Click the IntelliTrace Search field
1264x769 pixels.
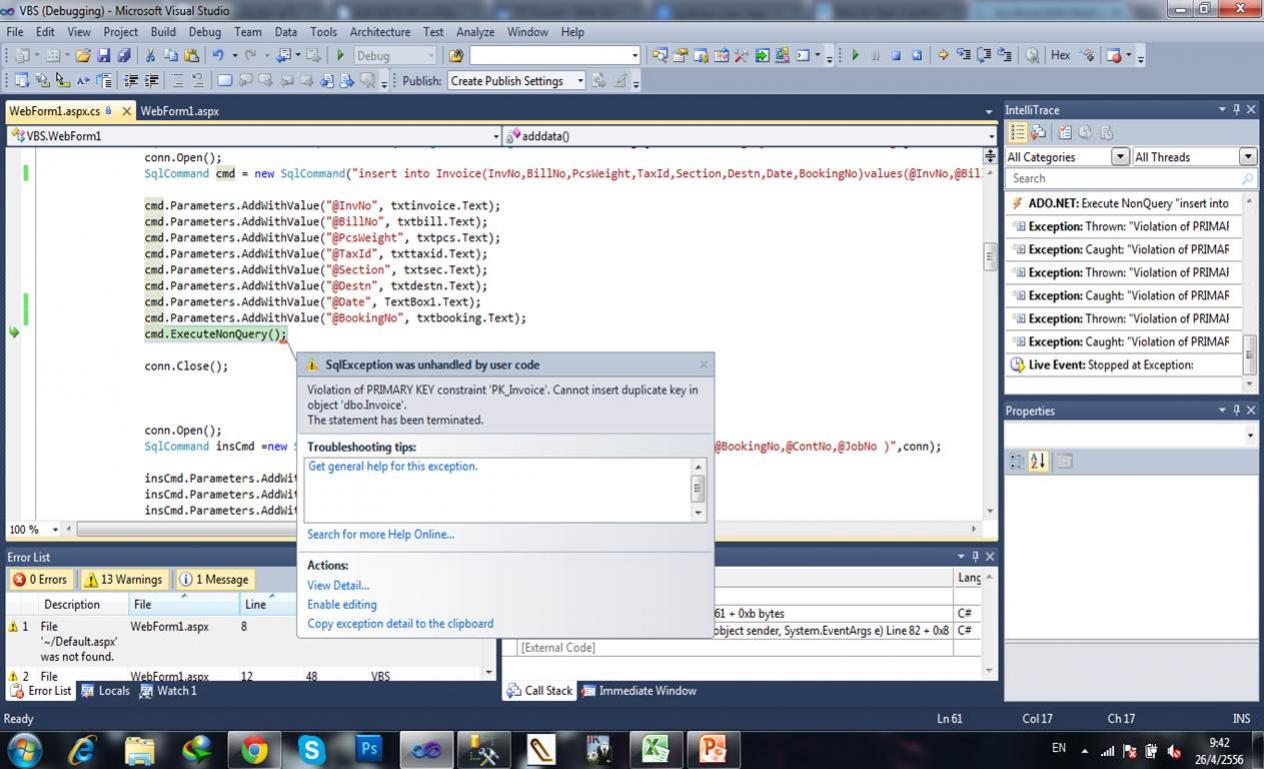(x=1131, y=179)
